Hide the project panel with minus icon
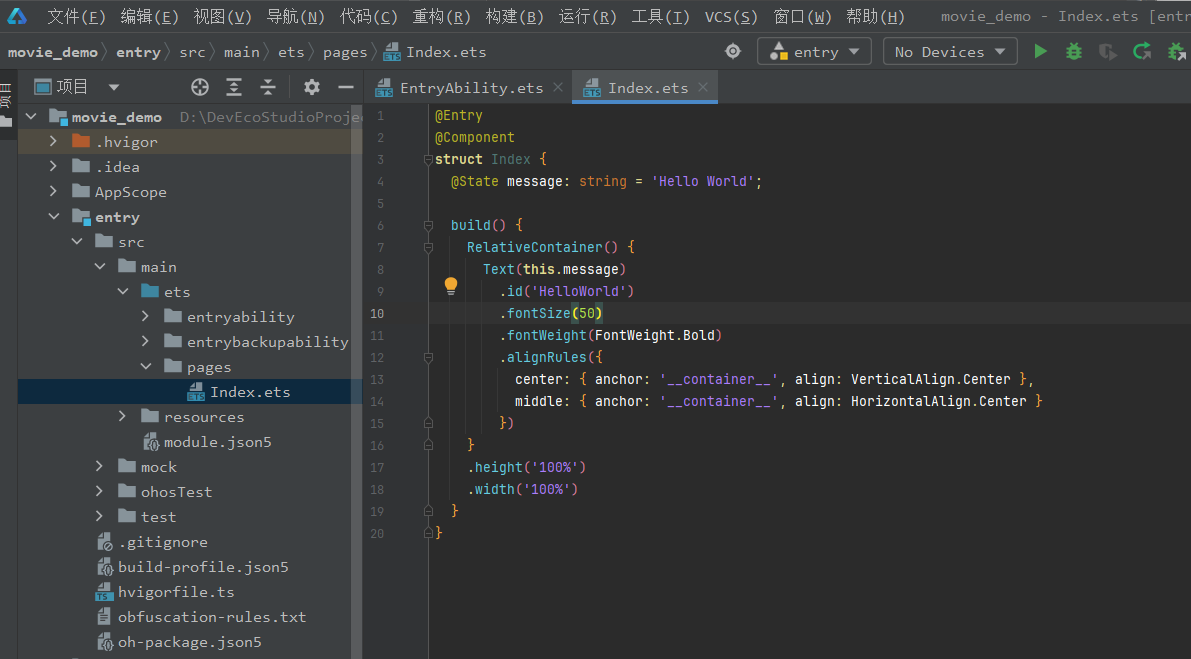1191x659 pixels. (345, 87)
